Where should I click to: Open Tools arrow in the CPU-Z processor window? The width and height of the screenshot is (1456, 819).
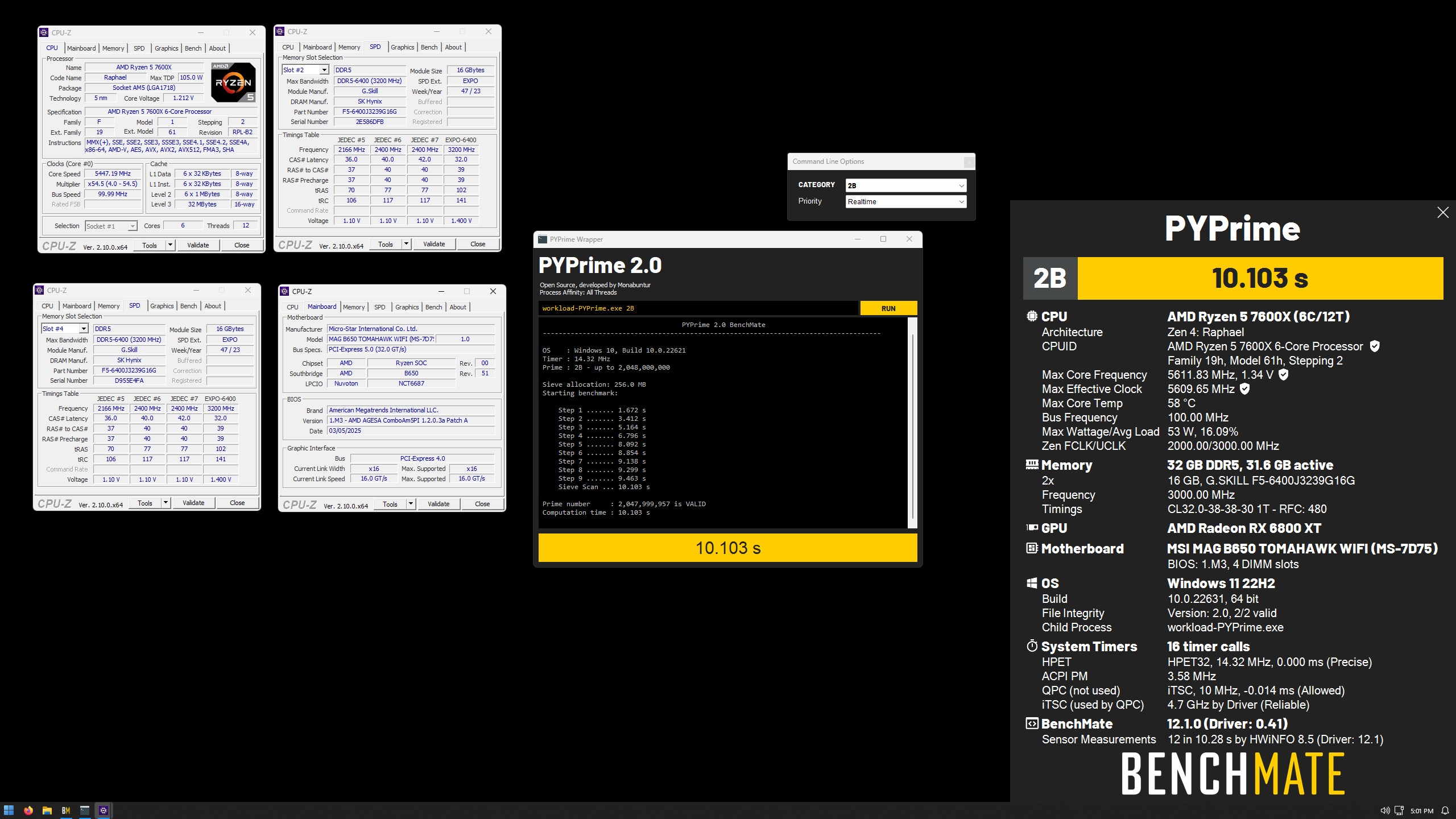pyautogui.click(x=170, y=245)
